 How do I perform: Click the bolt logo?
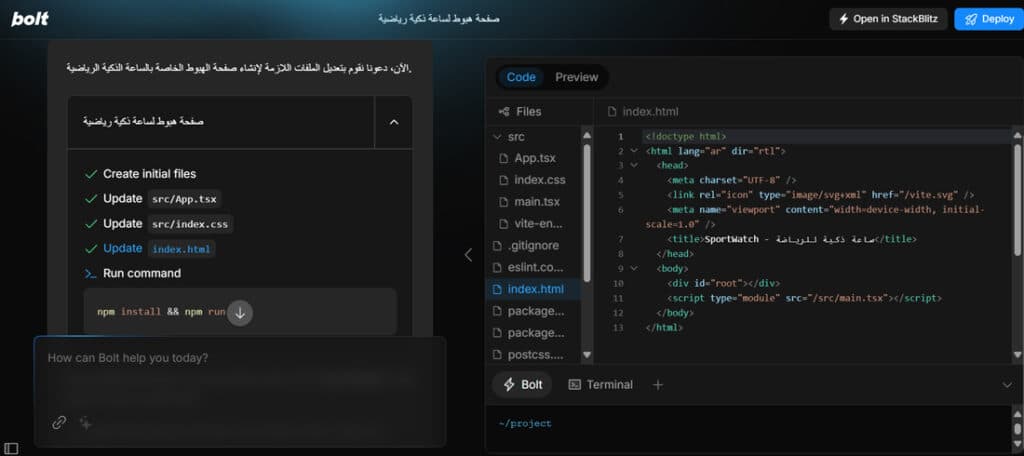click(x=30, y=19)
